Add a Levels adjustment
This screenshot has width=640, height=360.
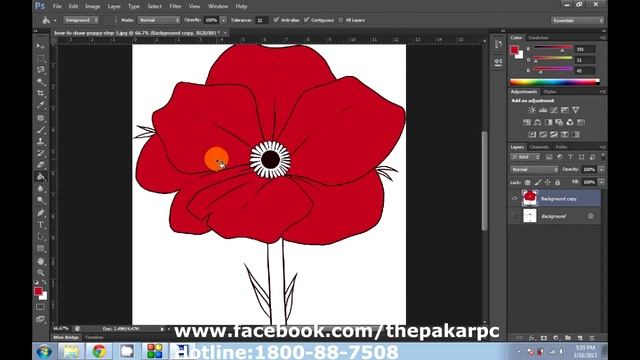(x=543, y=110)
